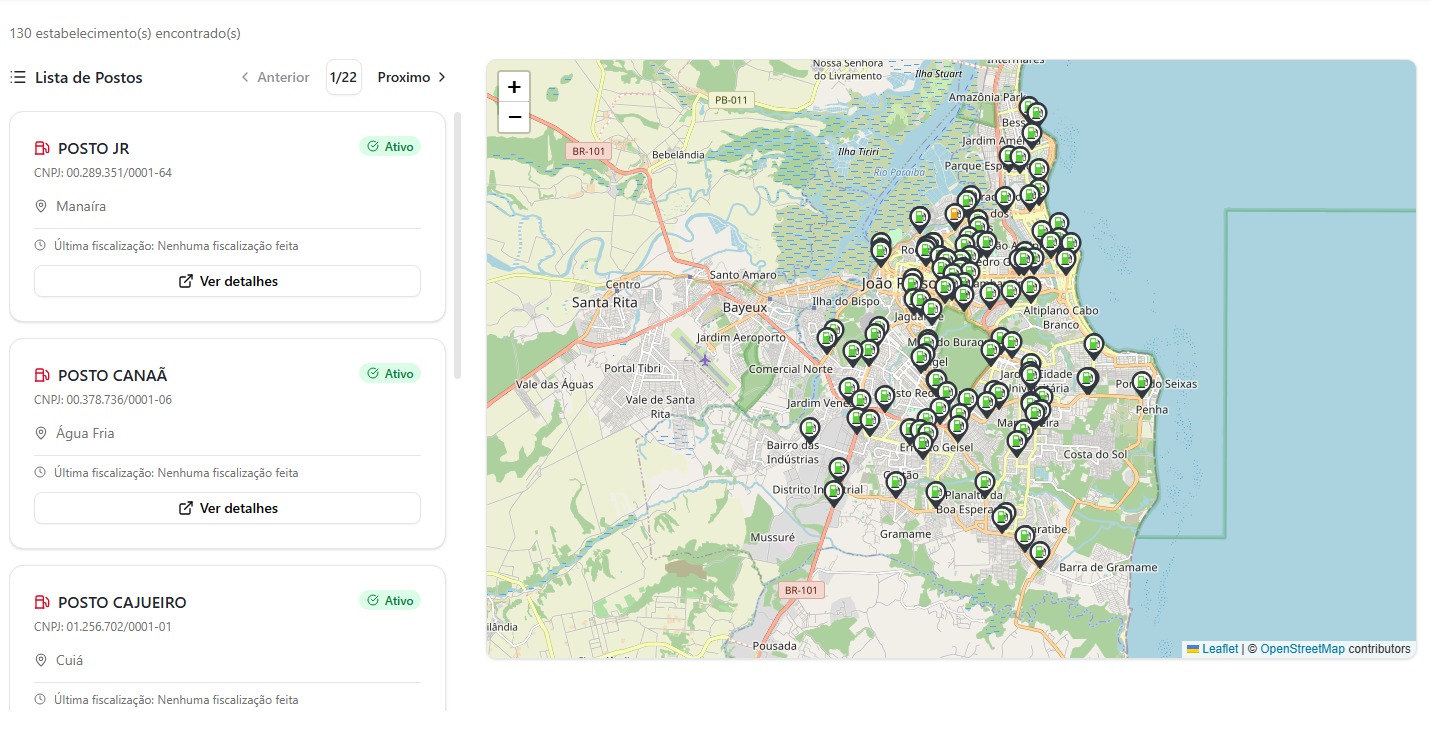Click the Ativo status badge on POSTO JR

coord(390,147)
